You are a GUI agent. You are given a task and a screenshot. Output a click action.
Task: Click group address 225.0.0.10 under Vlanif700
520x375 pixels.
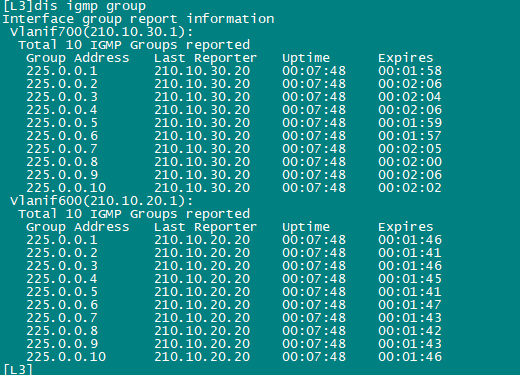(x=66, y=188)
